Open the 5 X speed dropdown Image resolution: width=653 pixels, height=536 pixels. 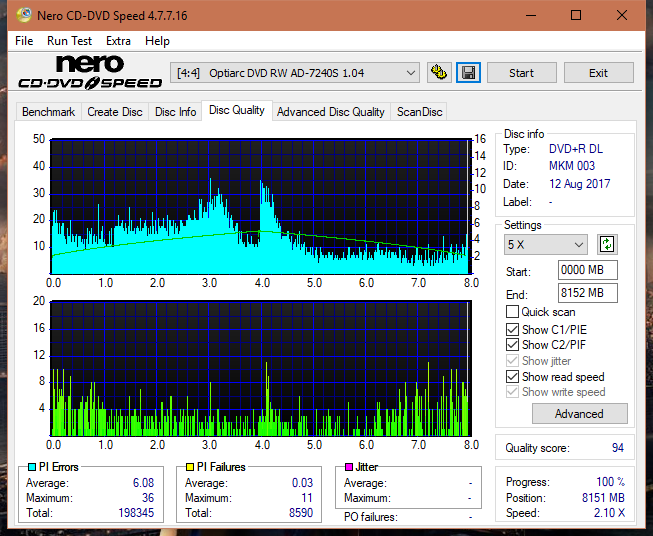[546, 244]
